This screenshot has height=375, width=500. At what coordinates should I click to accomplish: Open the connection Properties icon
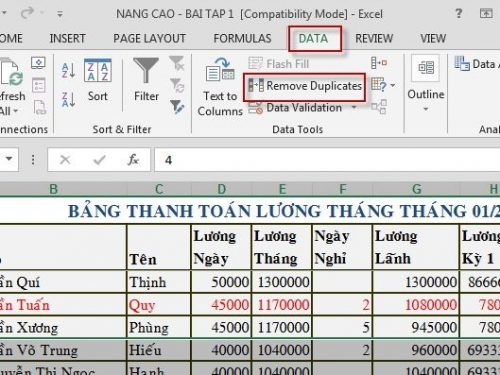point(38,85)
